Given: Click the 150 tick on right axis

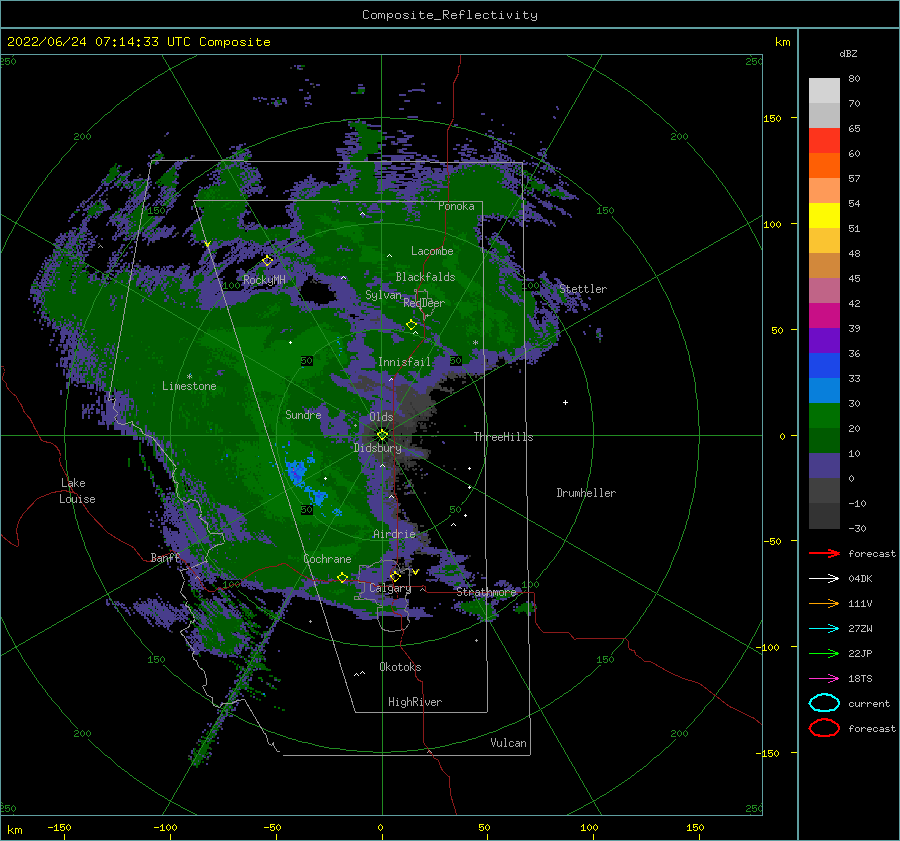Looking at the screenshot, I should pyautogui.click(x=772, y=118).
